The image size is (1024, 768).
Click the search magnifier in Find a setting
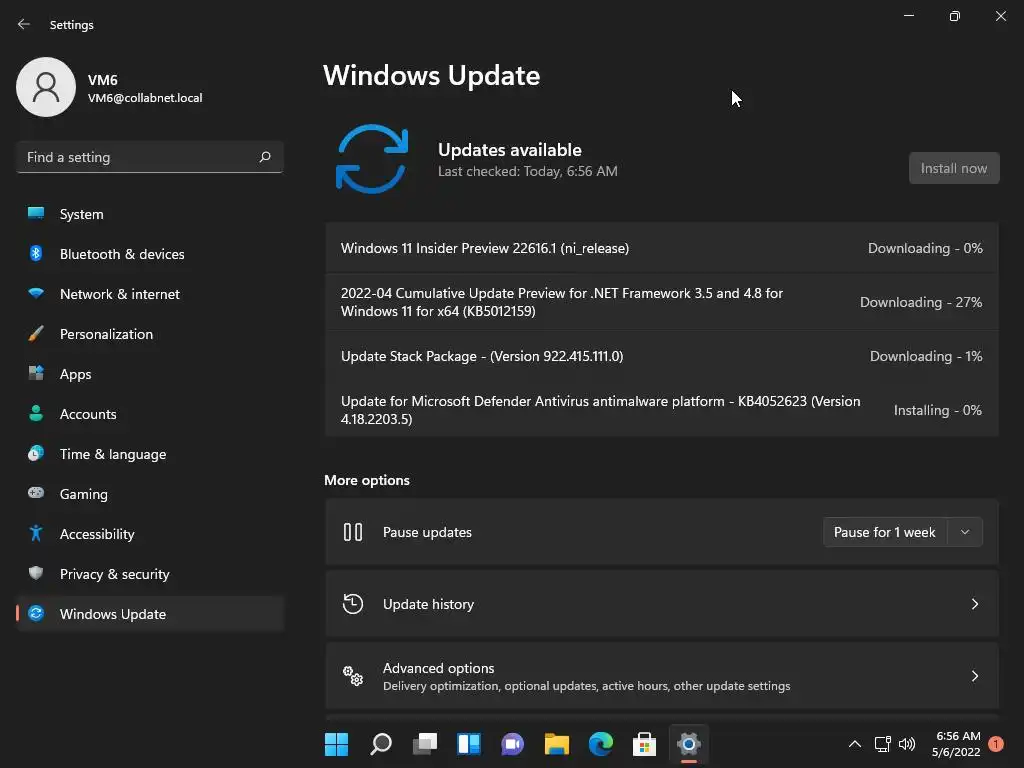tap(264, 157)
